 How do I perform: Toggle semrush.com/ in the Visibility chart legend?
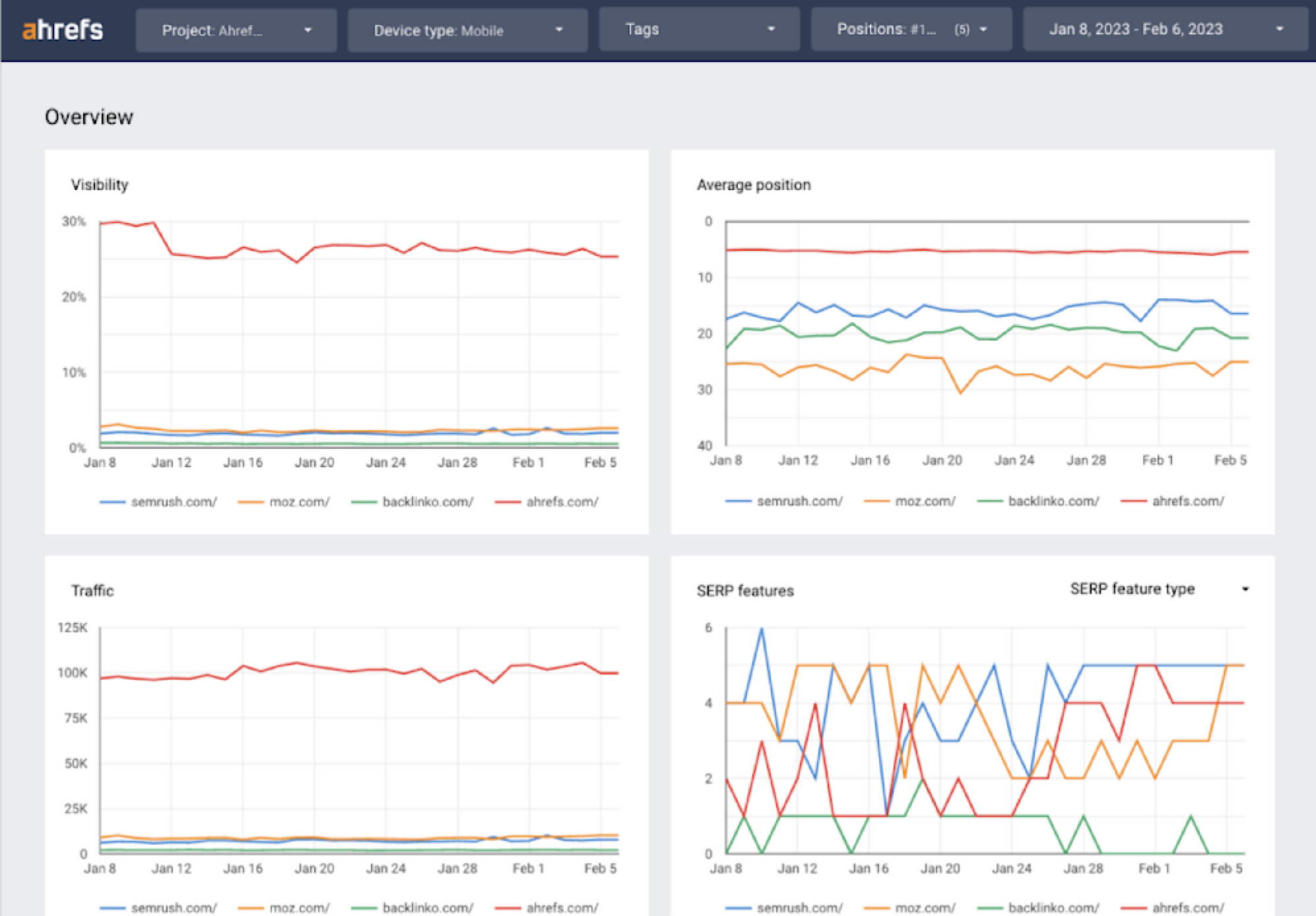point(174,502)
